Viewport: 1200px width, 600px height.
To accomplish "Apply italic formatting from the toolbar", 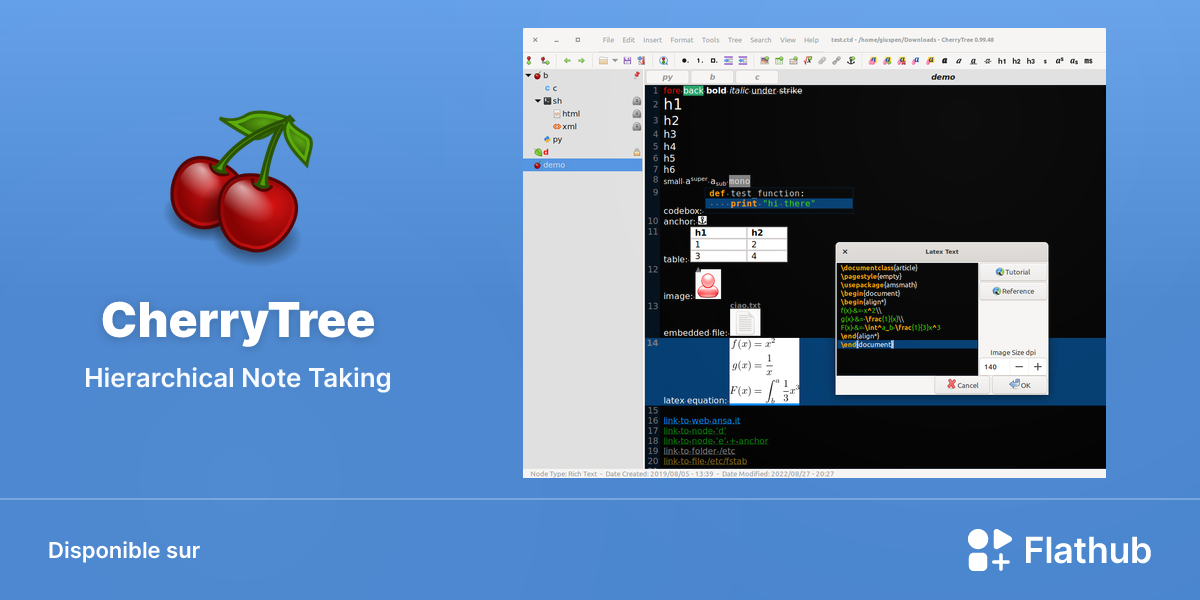I will point(959,60).
